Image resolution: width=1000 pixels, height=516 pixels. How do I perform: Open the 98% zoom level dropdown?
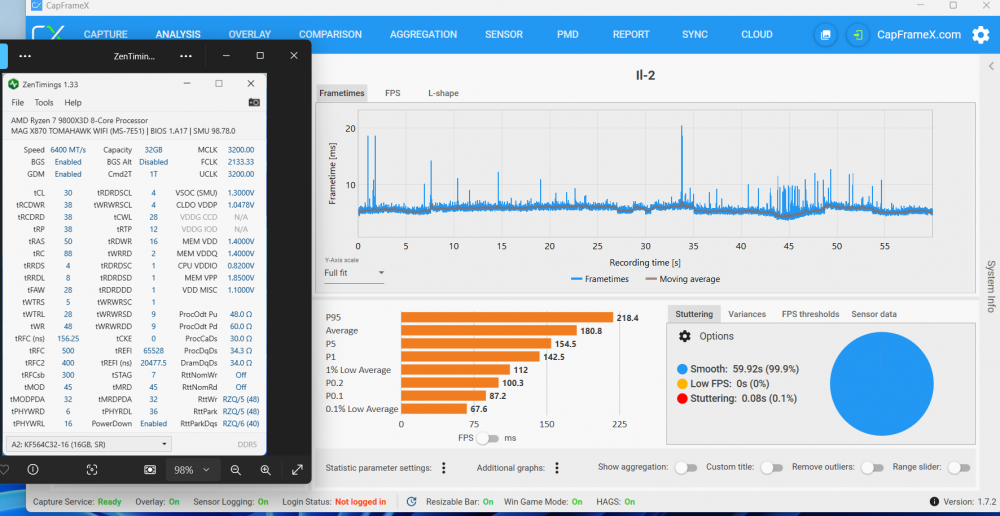193,470
